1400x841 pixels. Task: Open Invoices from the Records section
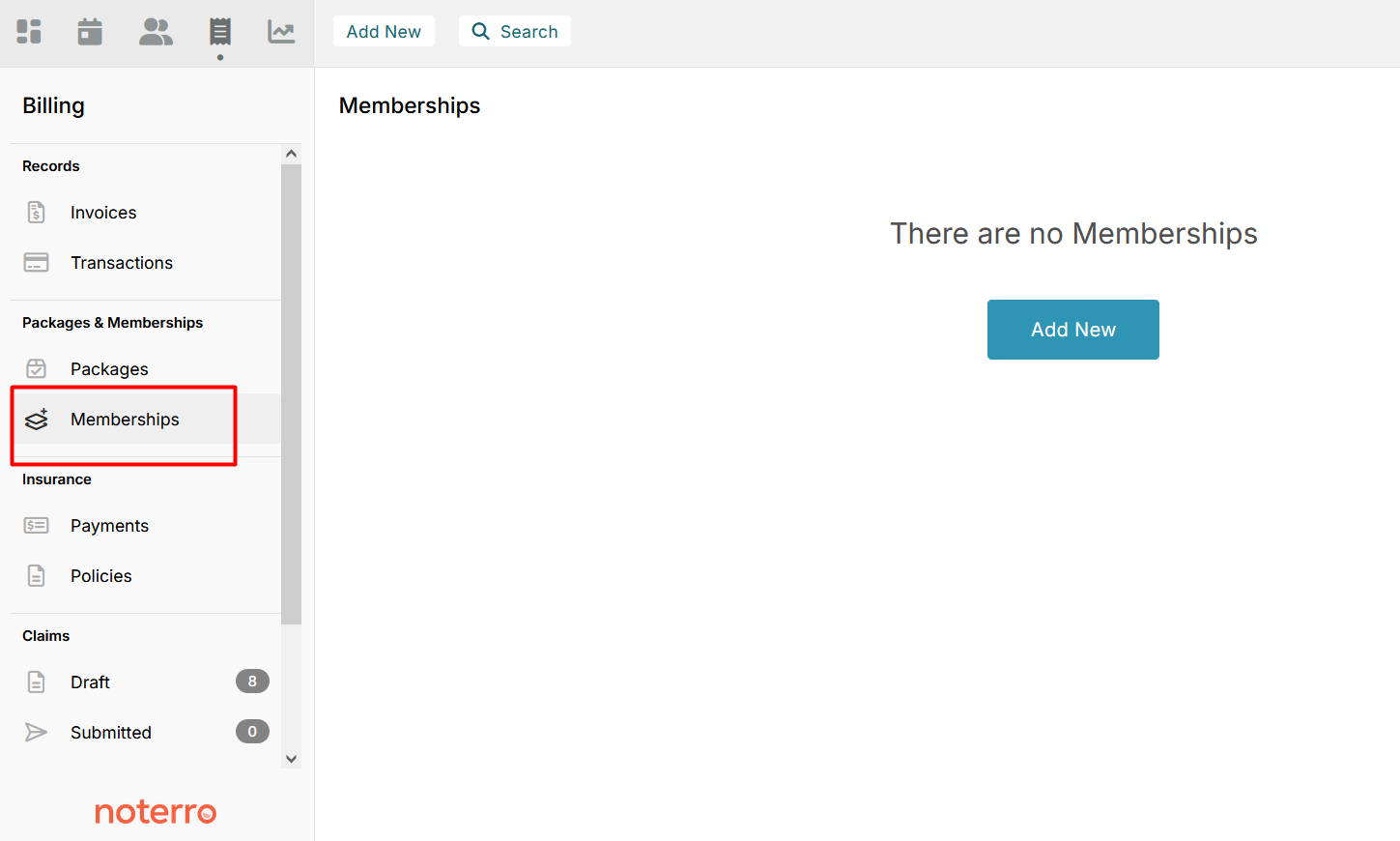coord(102,212)
